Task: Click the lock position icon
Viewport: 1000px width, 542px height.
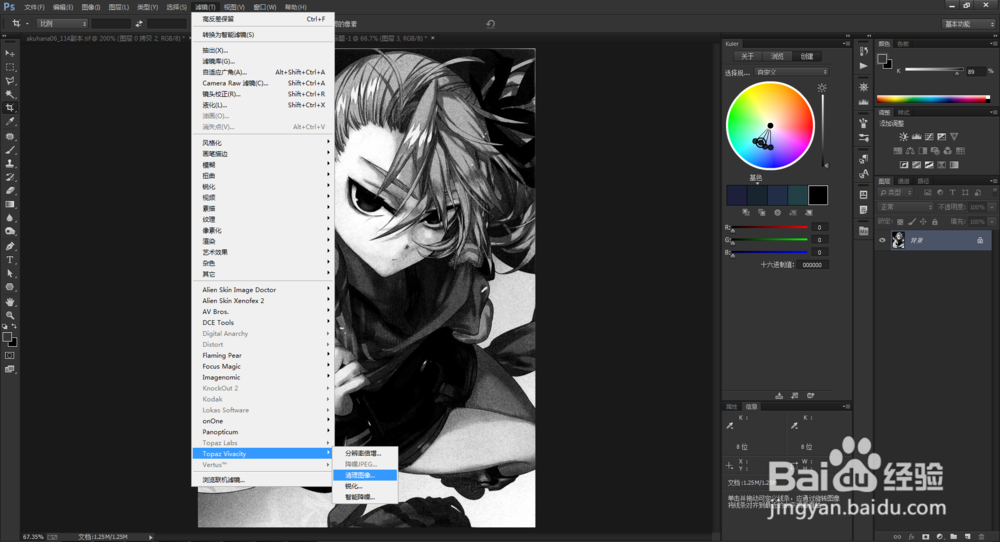Action: click(923, 222)
